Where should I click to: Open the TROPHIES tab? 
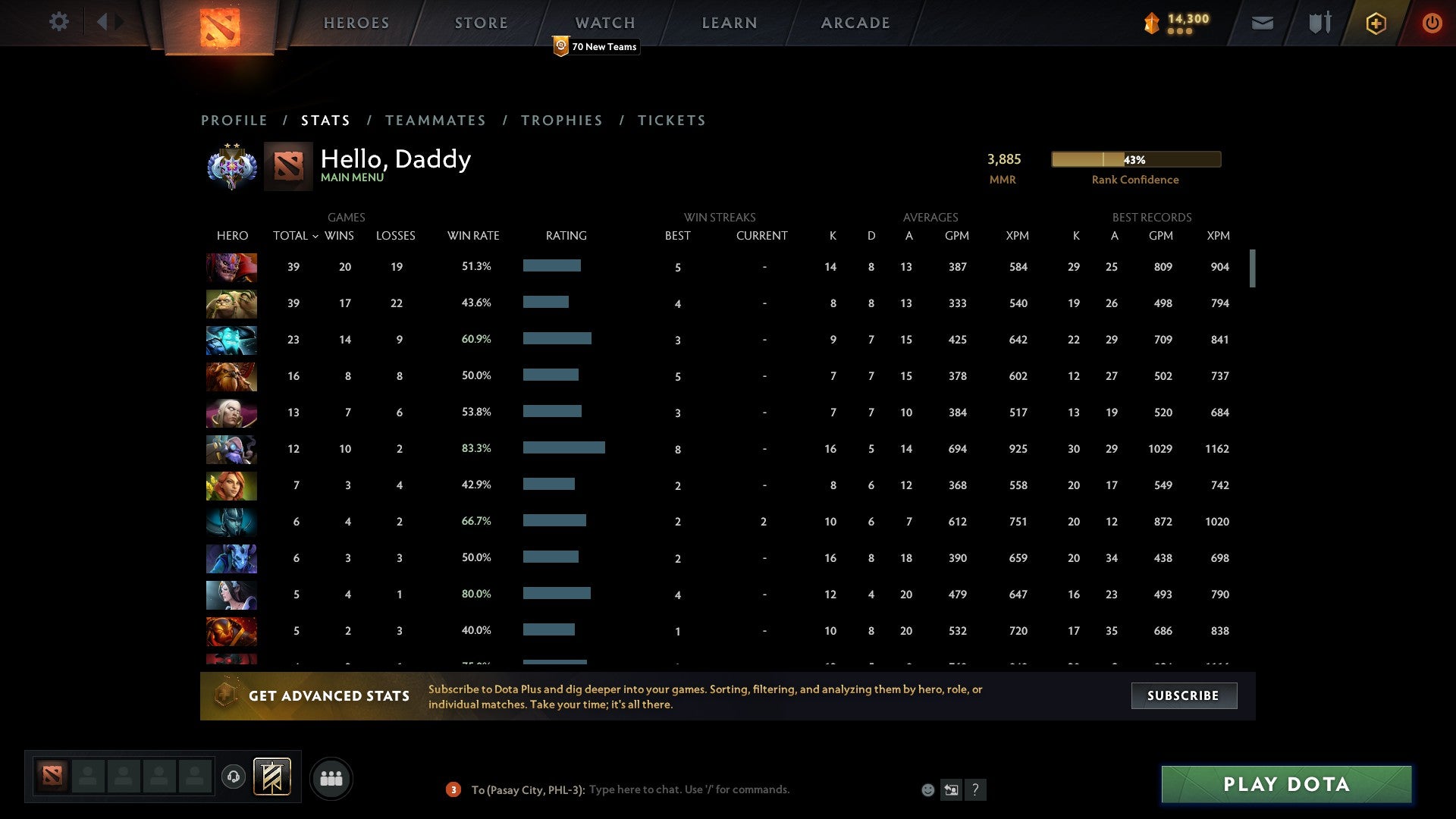pyautogui.click(x=561, y=121)
